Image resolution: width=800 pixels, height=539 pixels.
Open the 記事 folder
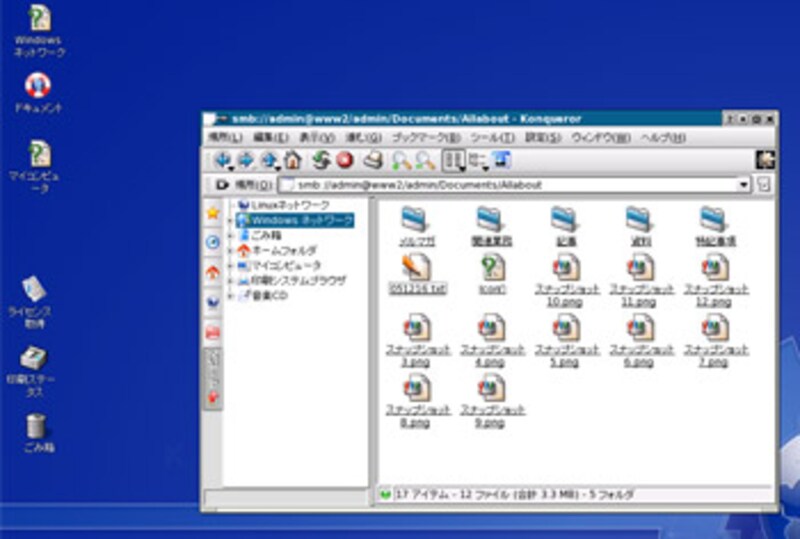pos(565,227)
